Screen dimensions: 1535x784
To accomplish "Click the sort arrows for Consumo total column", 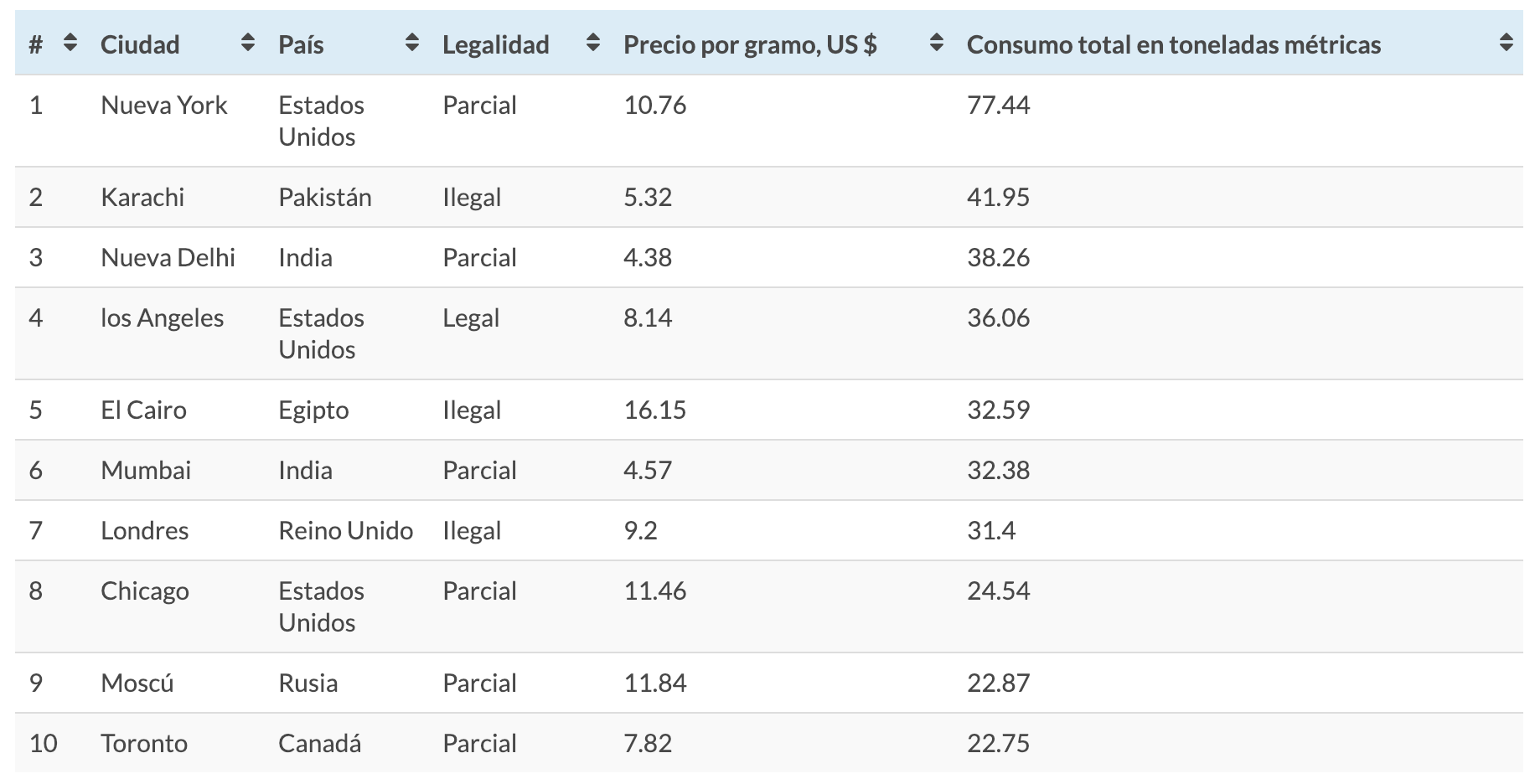I will 1505,44.
